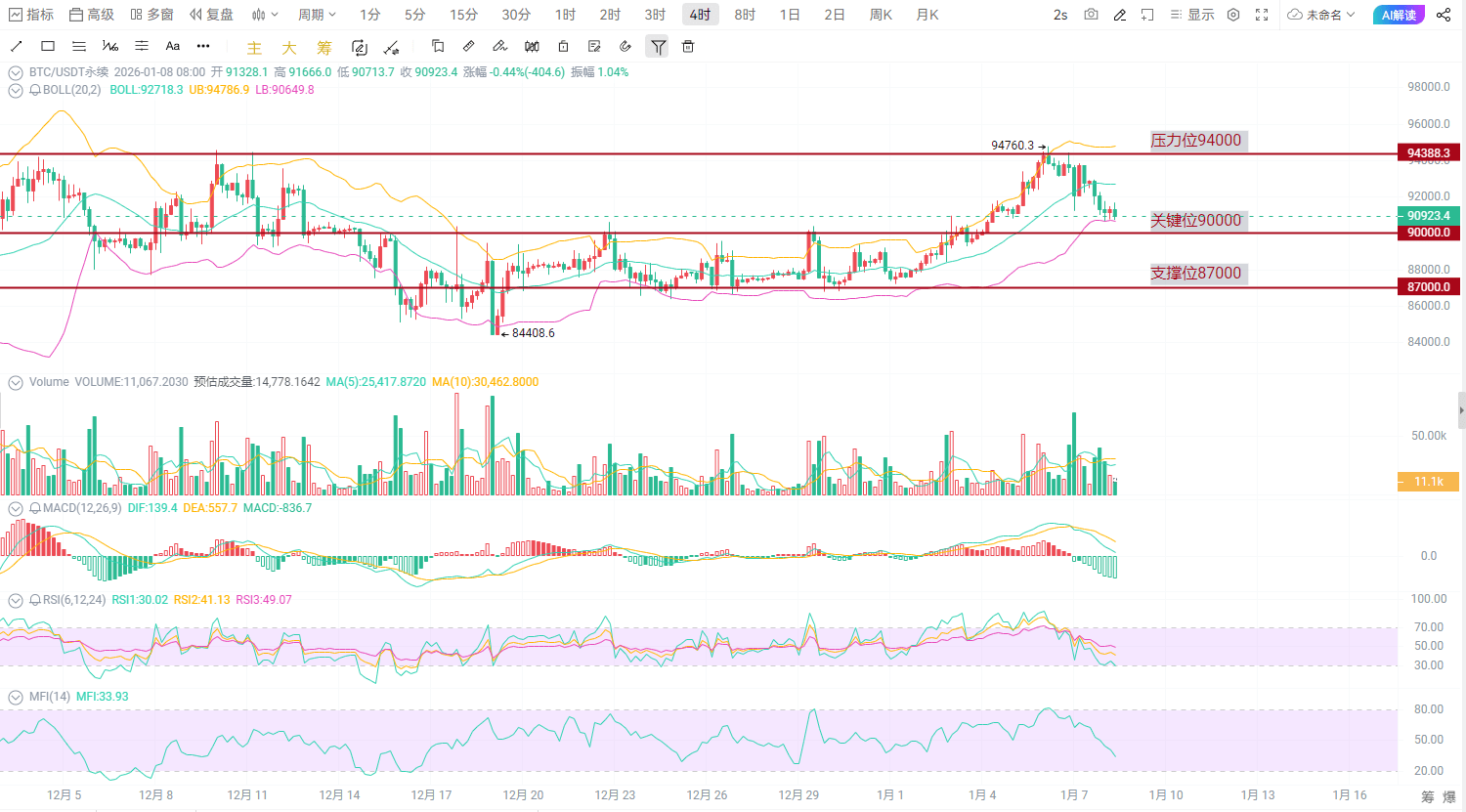Click the share icon at top right
1466x812 pixels.
coord(1444,15)
